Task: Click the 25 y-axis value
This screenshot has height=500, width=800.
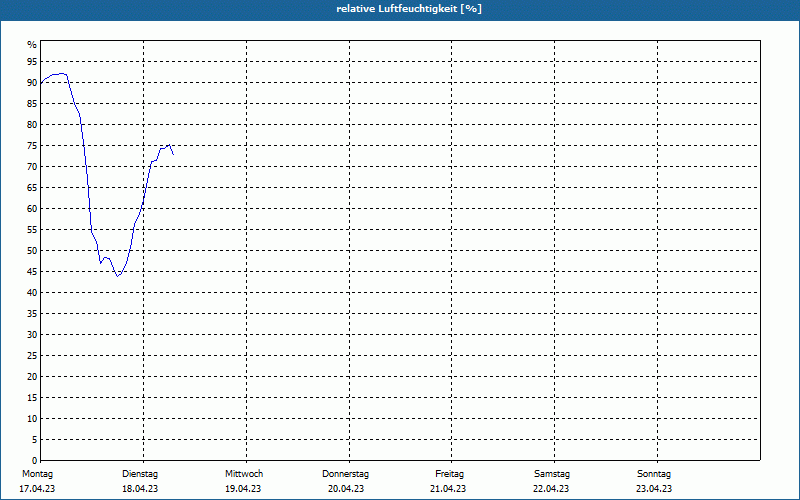Action: coord(32,356)
